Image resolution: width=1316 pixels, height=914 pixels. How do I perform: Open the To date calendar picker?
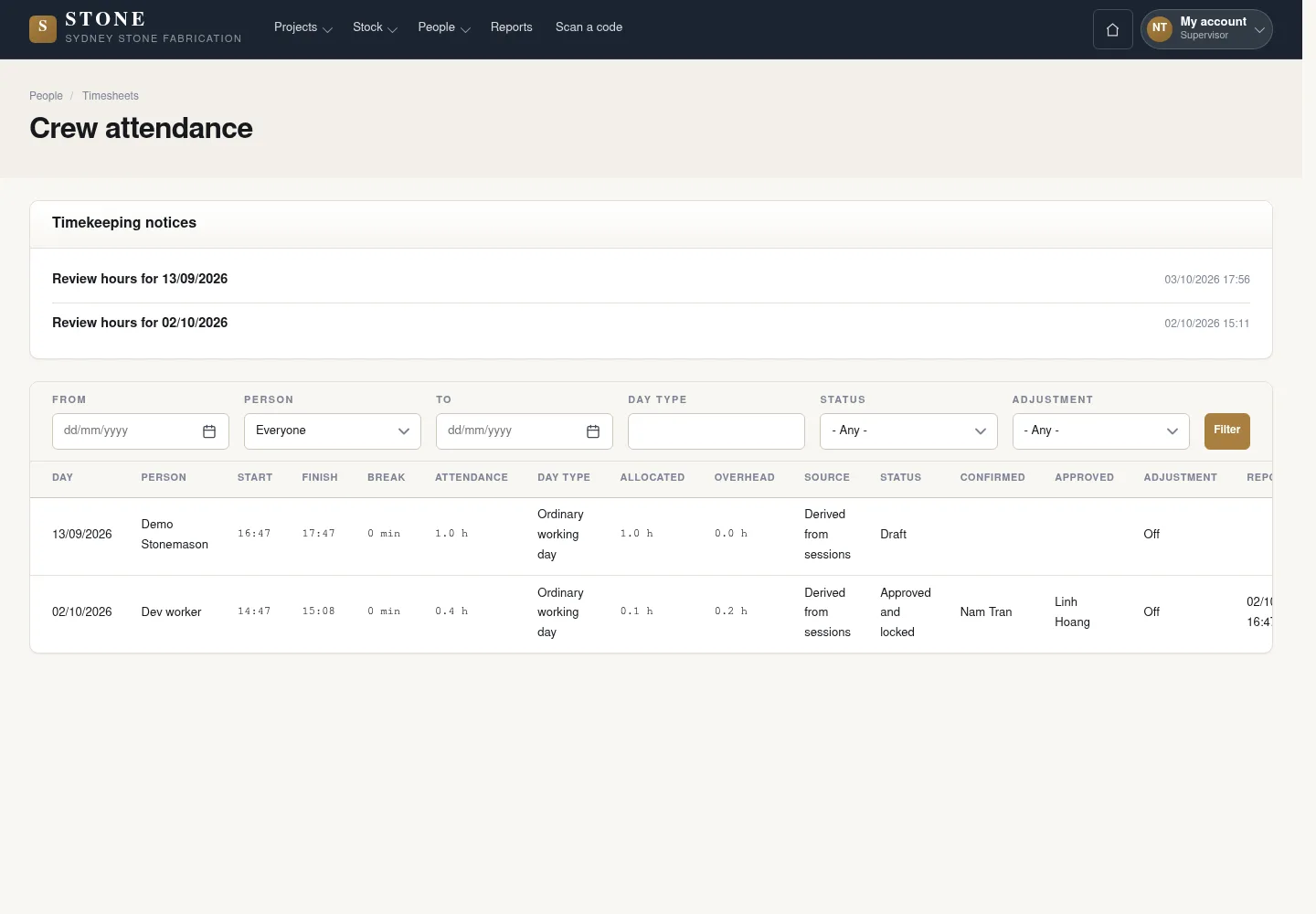593,431
